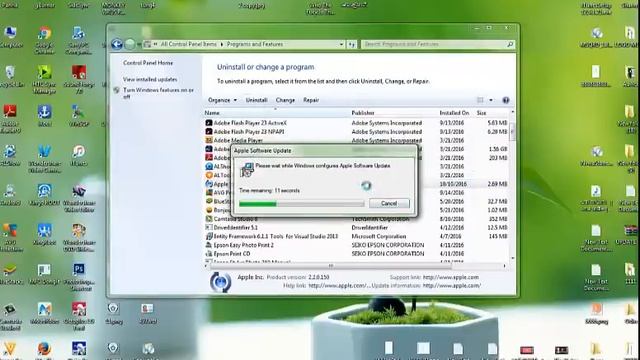Select Epson Print CD row
640x360 pixels.
tap(356, 253)
